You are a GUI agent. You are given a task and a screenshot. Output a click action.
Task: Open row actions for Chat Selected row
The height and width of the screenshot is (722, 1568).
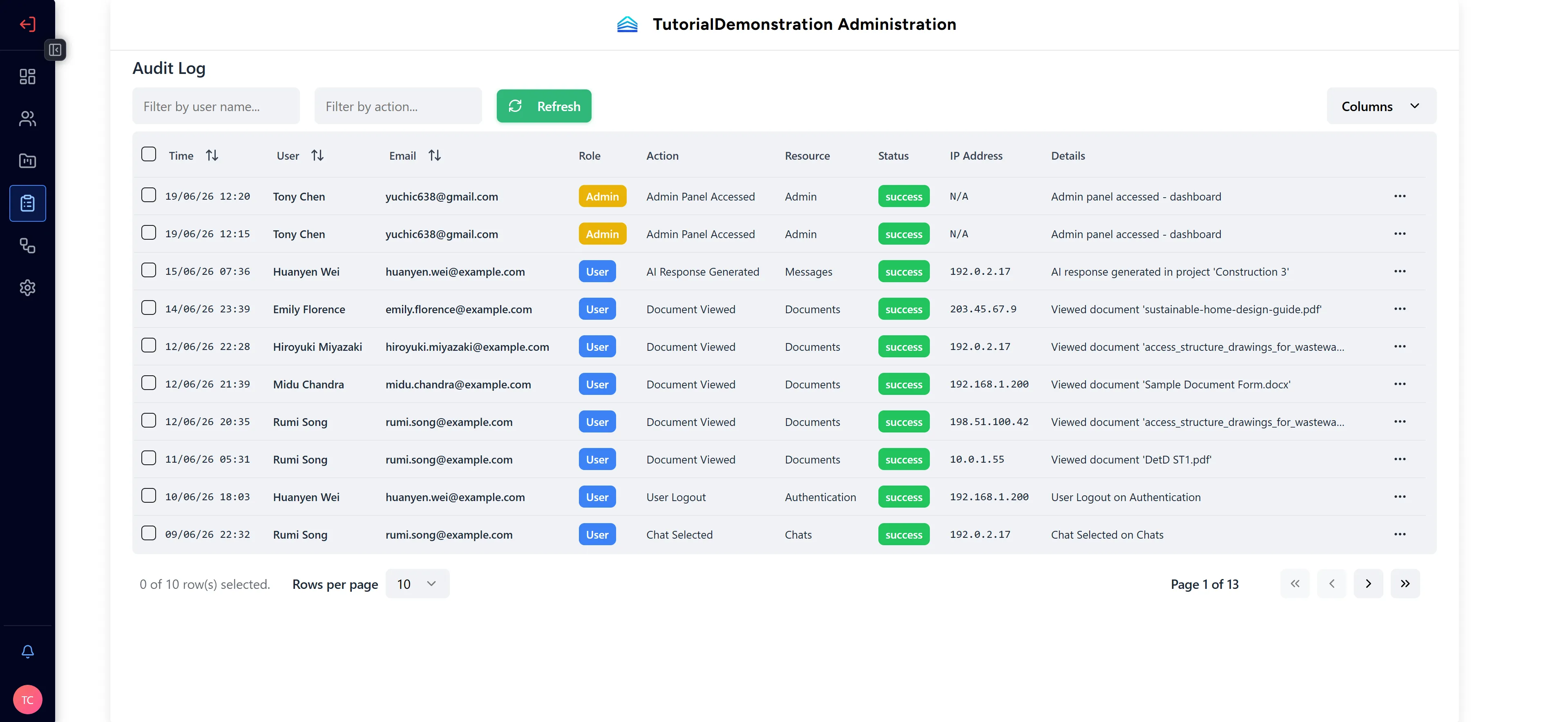click(x=1399, y=534)
